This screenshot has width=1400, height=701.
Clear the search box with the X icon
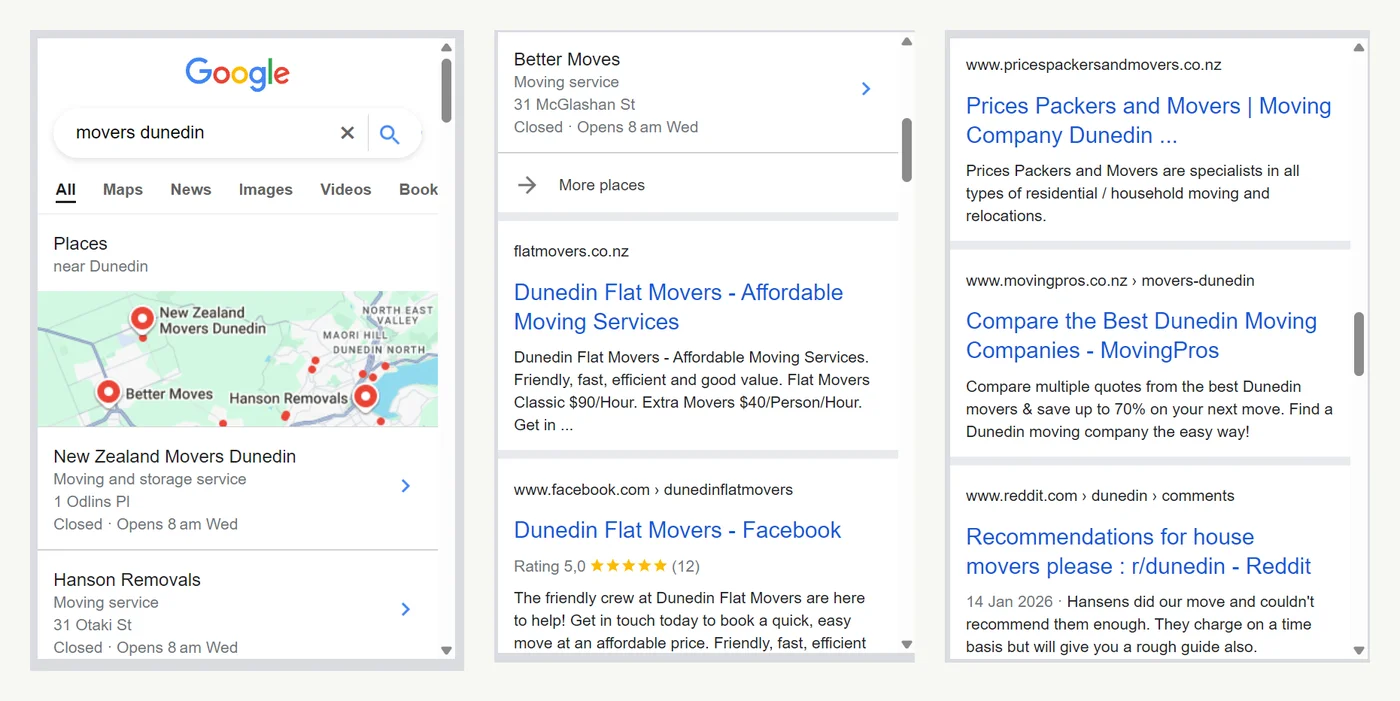347,133
